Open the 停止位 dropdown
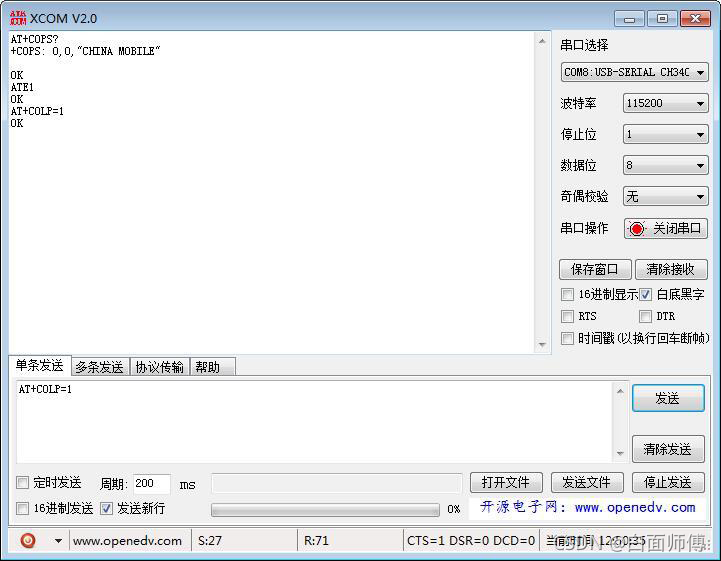The image size is (721, 561). click(665, 134)
